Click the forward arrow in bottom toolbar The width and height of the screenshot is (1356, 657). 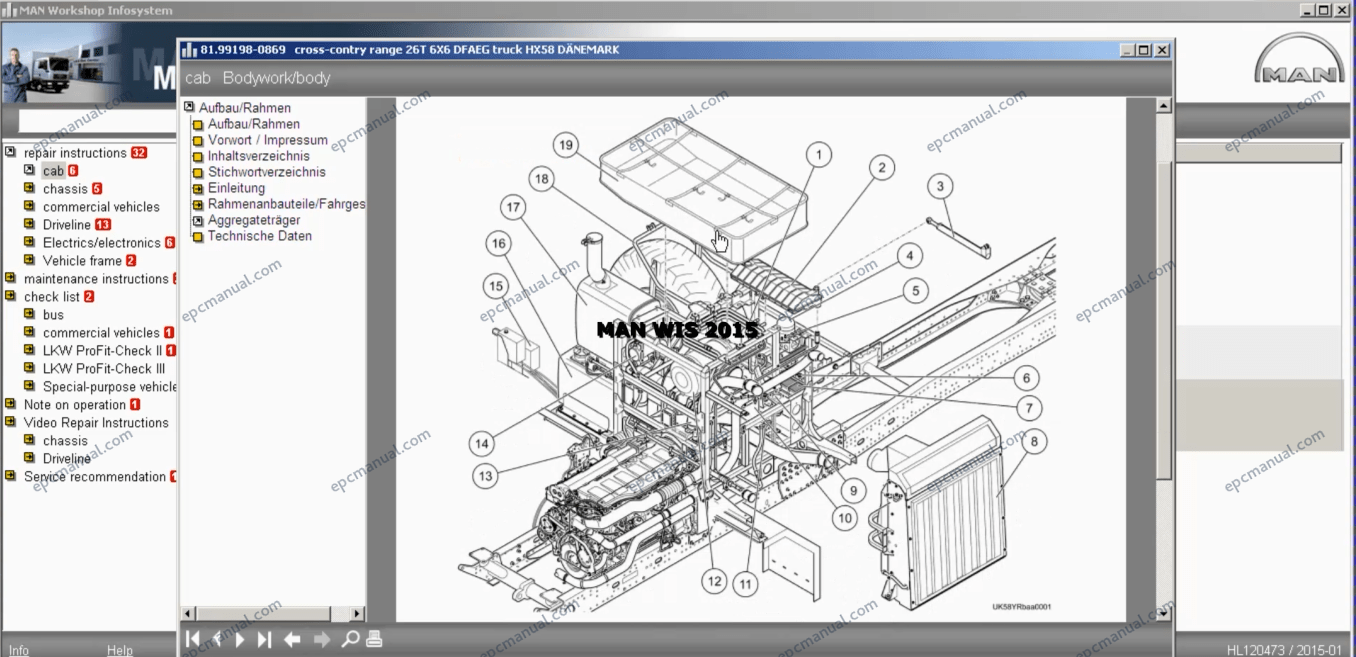[322, 639]
